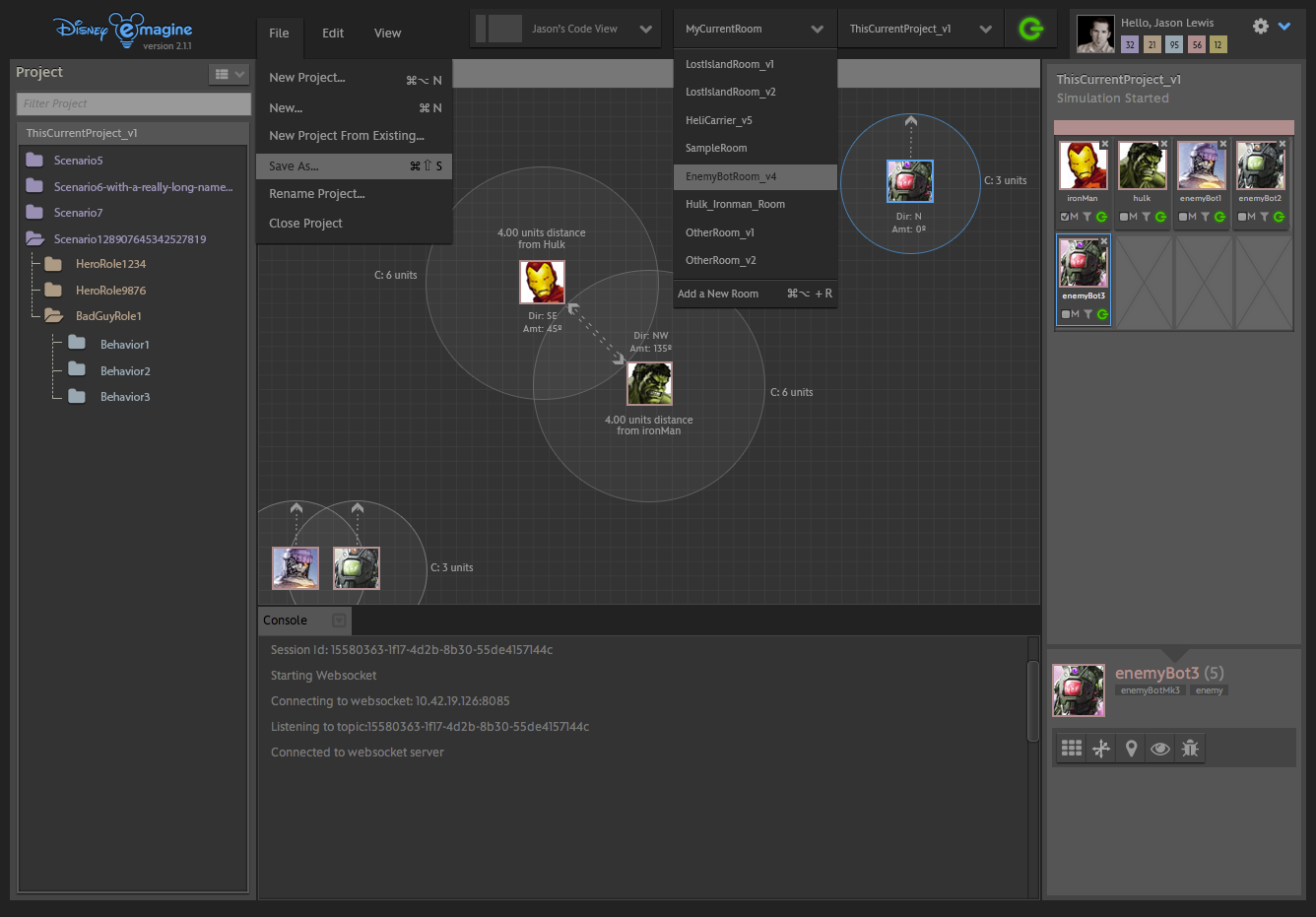
Task: Click the location pin icon for enemyBot3
Action: tap(1131, 749)
